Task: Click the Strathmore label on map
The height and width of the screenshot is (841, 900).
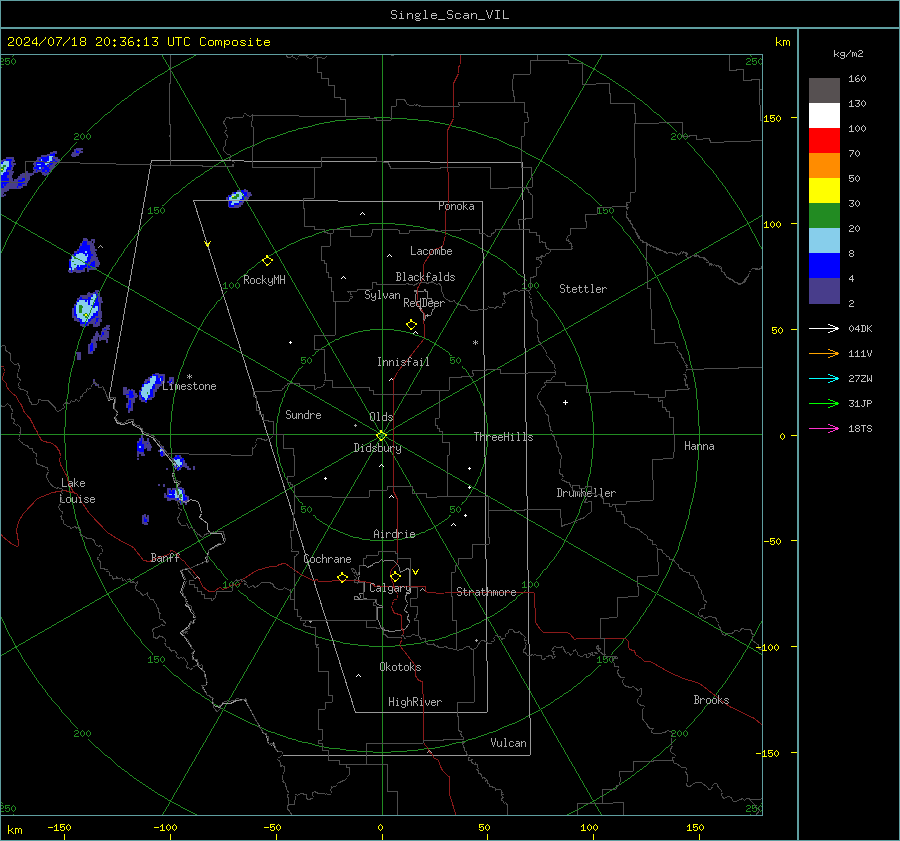Action: pyautogui.click(x=486, y=592)
